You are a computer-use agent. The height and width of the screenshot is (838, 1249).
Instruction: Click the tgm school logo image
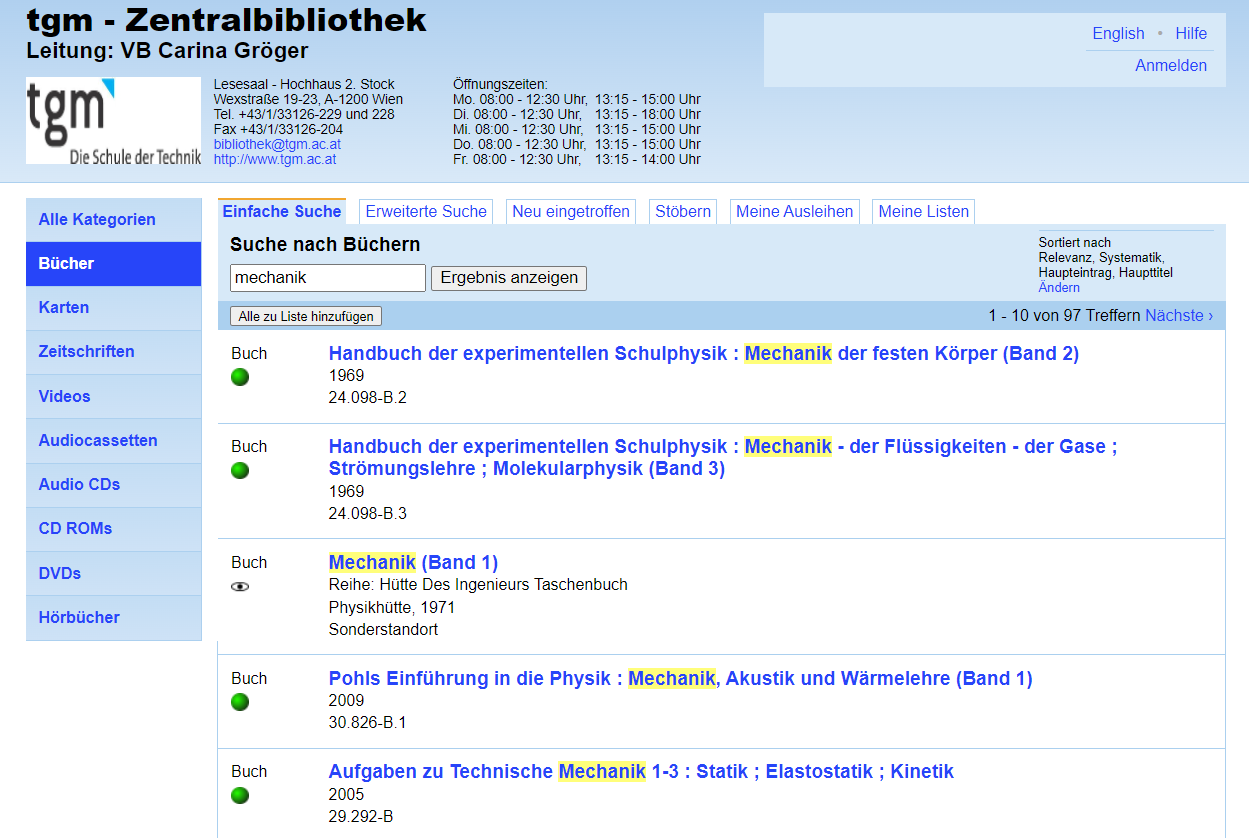pyautogui.click(x=113, y=121)
